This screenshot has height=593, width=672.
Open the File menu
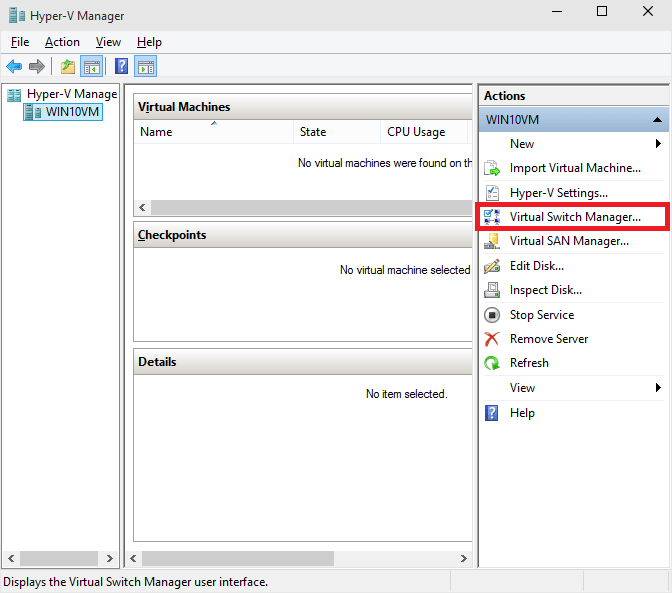(x=20, y=42)
